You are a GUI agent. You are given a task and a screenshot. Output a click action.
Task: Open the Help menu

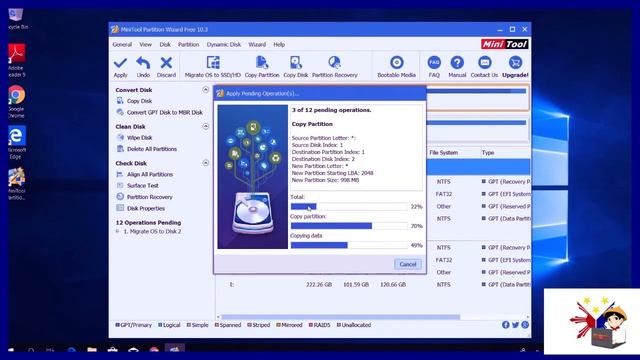279,44
